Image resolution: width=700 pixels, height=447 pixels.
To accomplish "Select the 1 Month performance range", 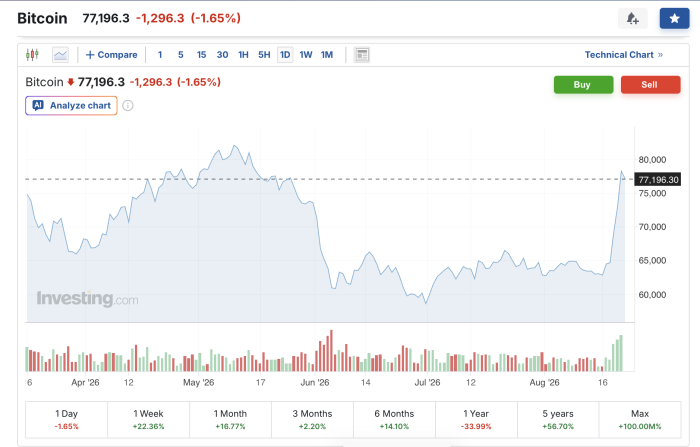I will click(230, 420).
